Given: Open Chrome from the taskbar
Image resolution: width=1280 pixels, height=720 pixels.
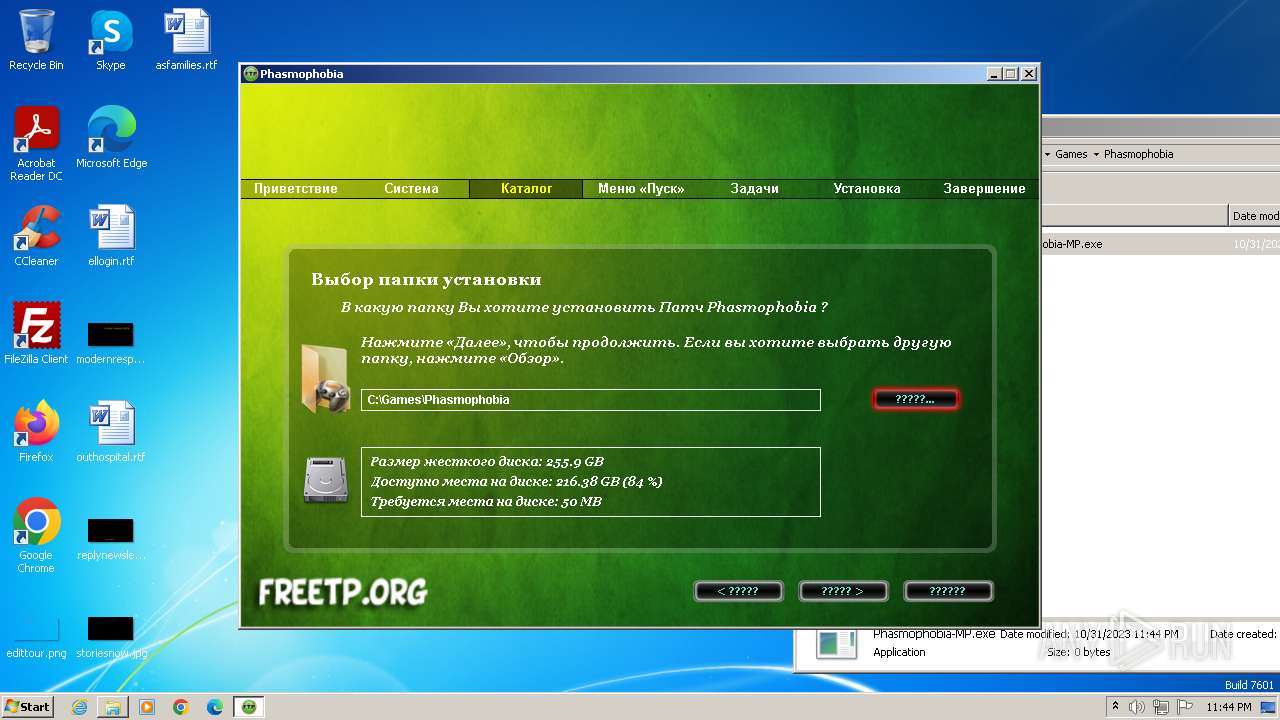Looking at the screenshot, I should [181, 707].
